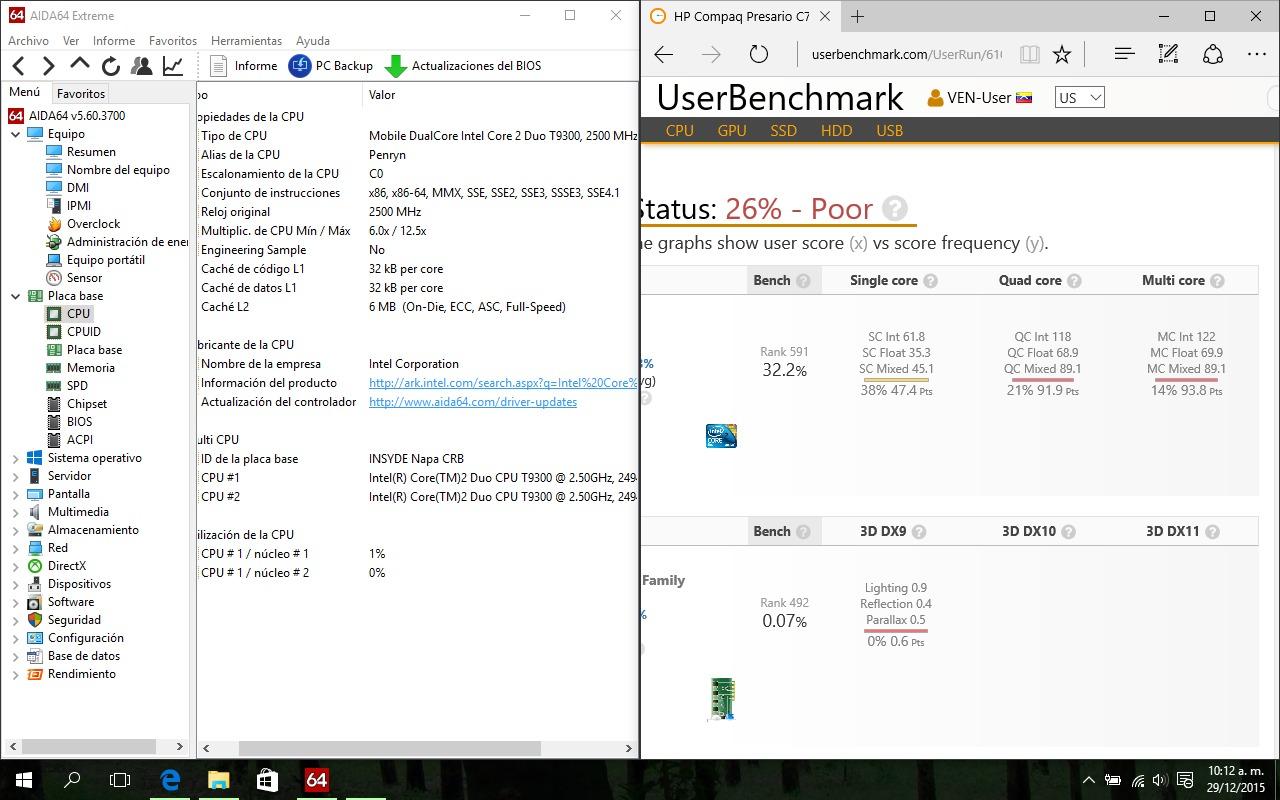1280x800 pixels.
Task: Switch to the Favoritos tab
Action: coord(81,93)
